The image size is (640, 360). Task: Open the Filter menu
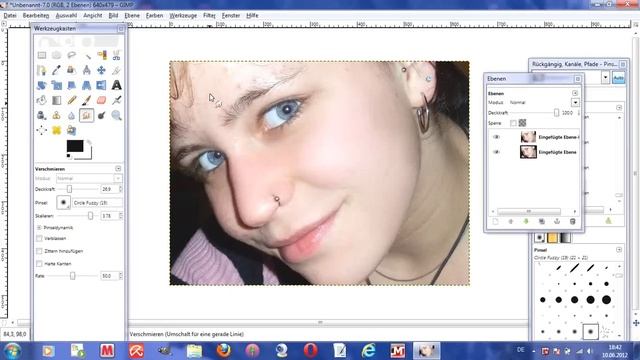[209, 16]
